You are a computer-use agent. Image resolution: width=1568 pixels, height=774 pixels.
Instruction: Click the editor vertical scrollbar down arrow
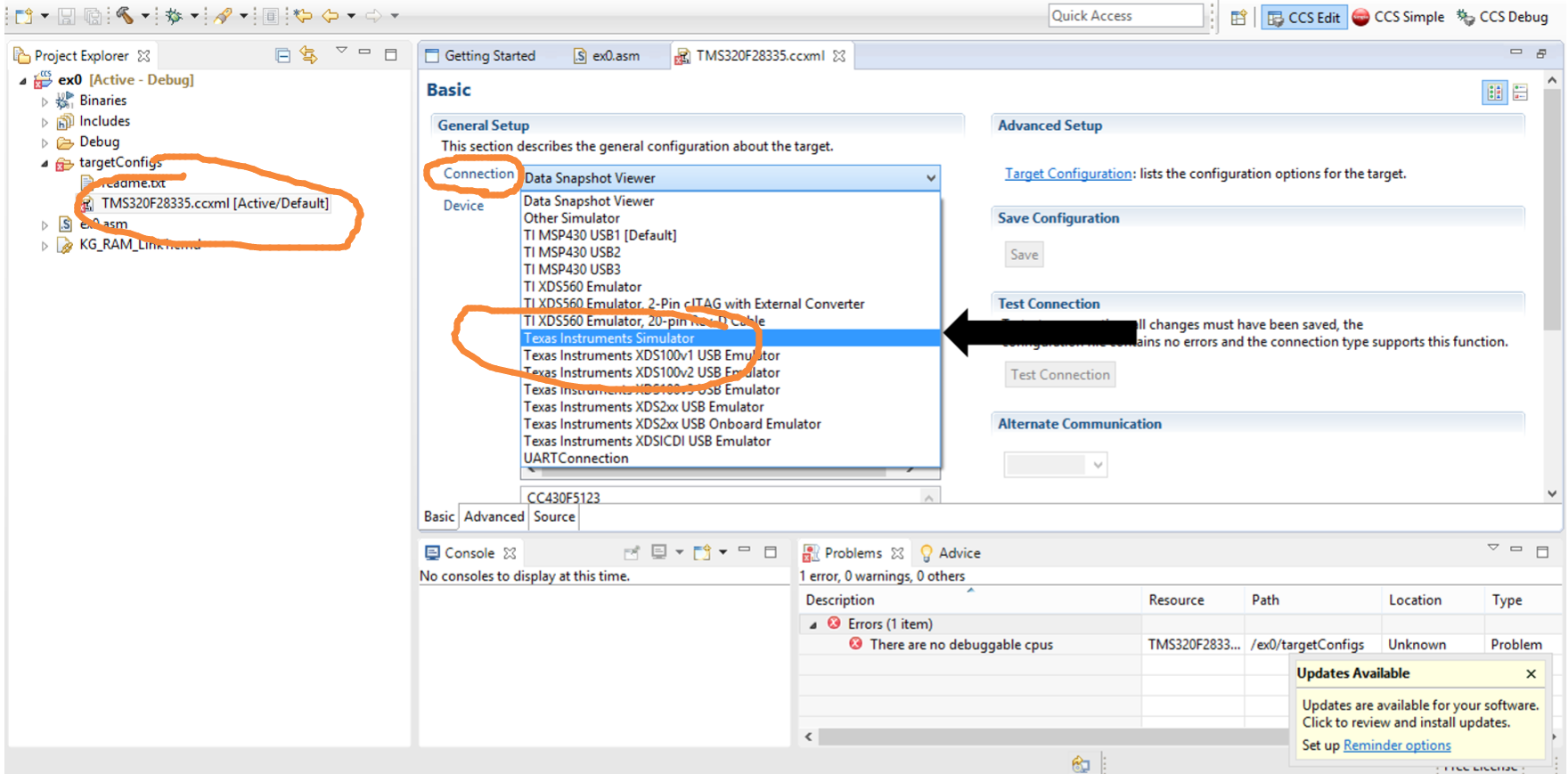(1552, 493)
